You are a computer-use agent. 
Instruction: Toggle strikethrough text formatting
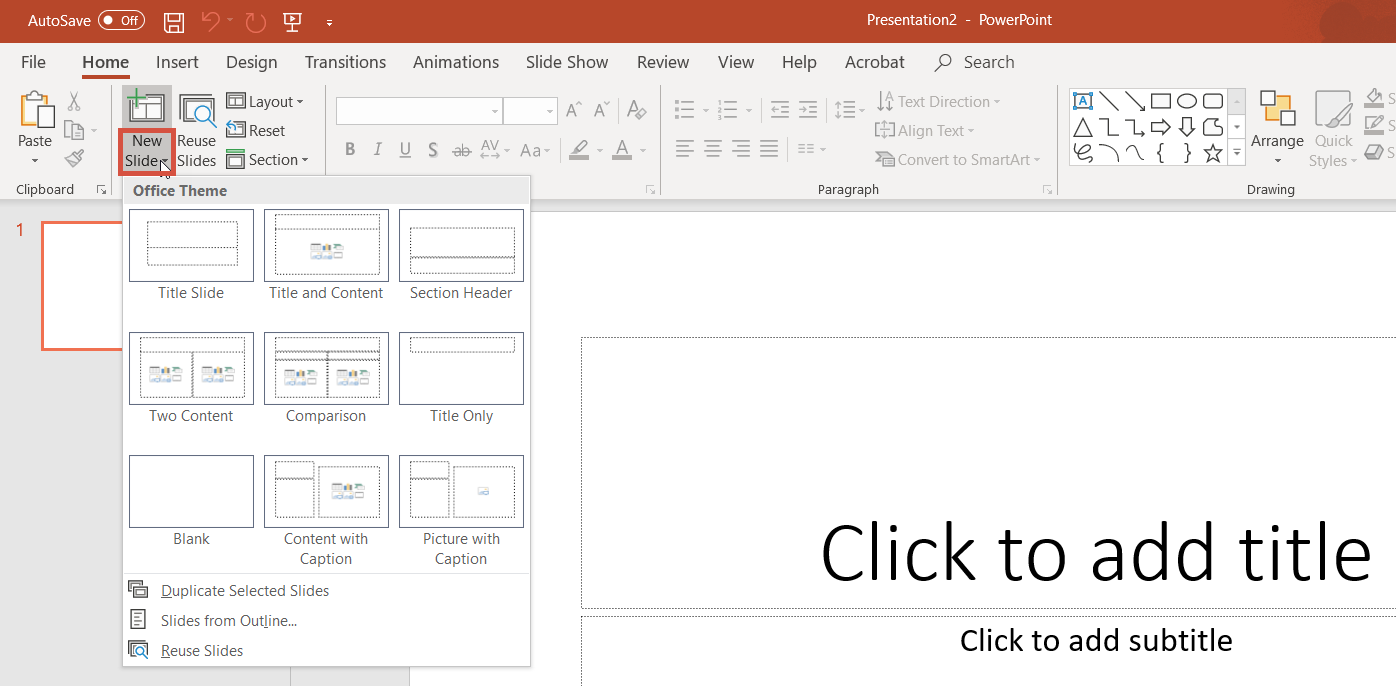(461, 150)
